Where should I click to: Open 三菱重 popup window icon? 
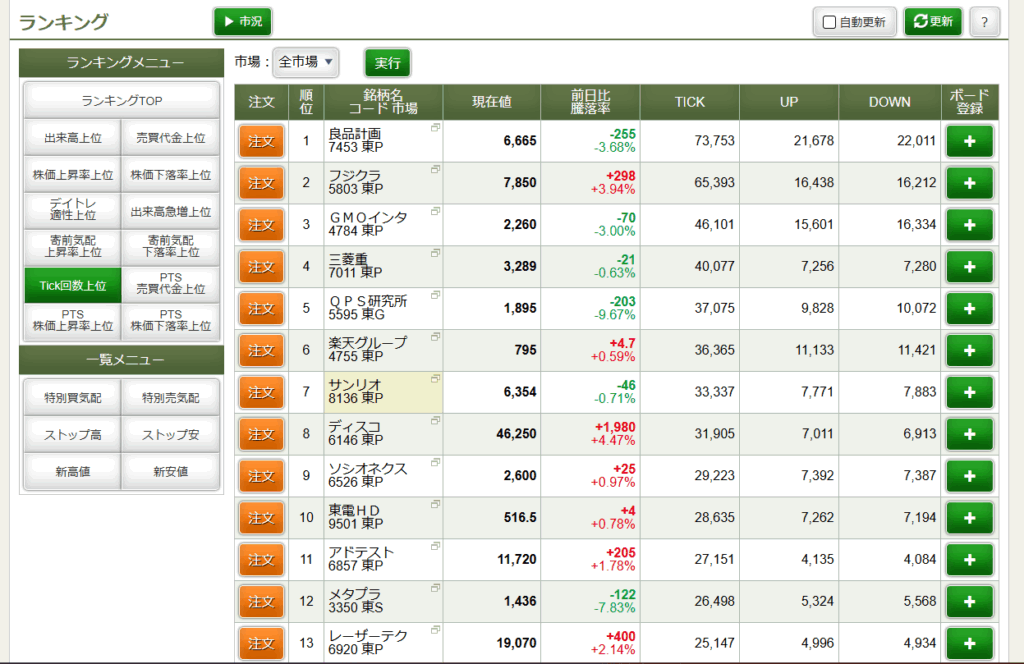point(436,253)
